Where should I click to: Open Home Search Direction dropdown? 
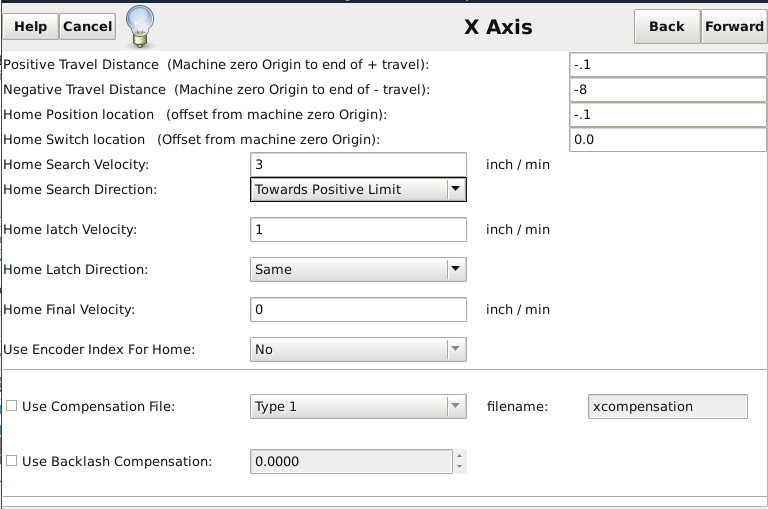click(x=358, y=189)
